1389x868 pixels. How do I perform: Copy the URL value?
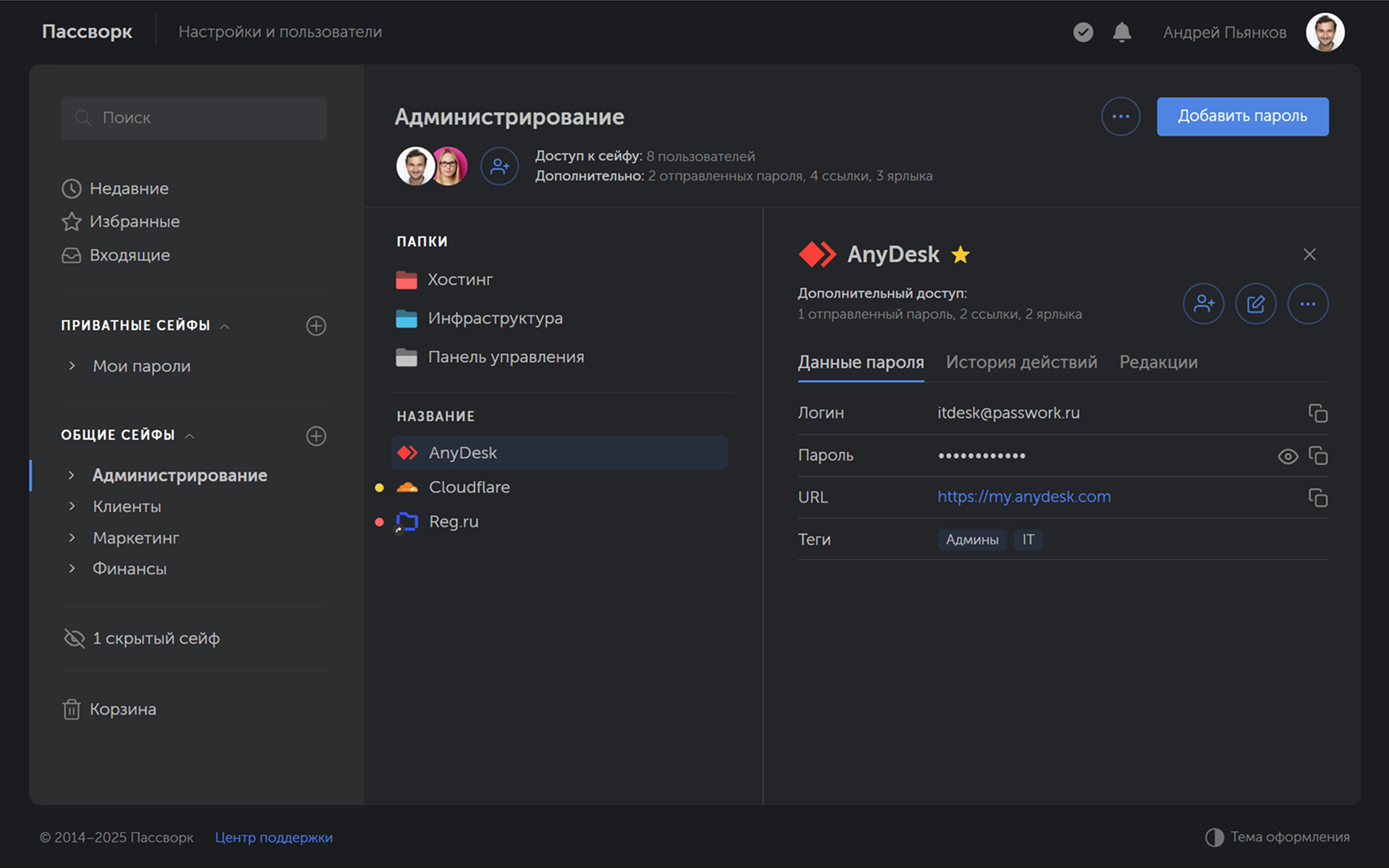(1318, 498)
